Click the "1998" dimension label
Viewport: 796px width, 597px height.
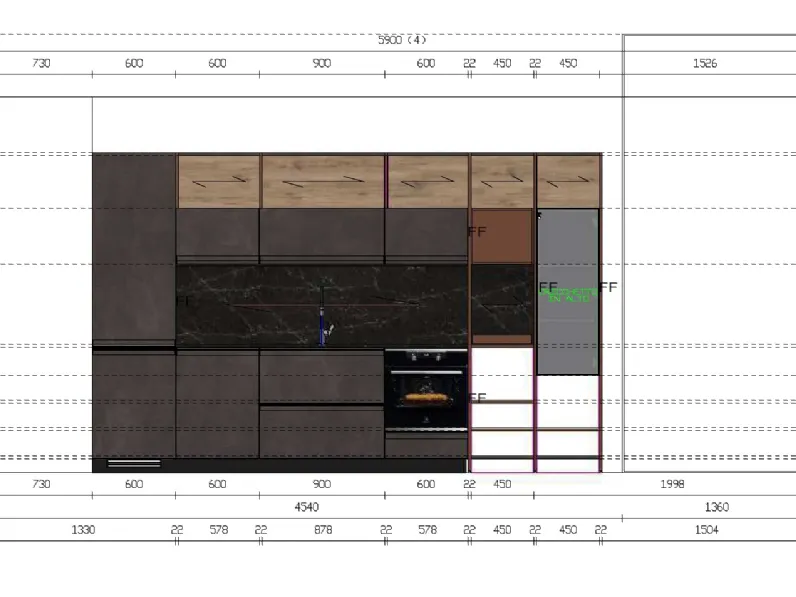(x=672, y=484)
